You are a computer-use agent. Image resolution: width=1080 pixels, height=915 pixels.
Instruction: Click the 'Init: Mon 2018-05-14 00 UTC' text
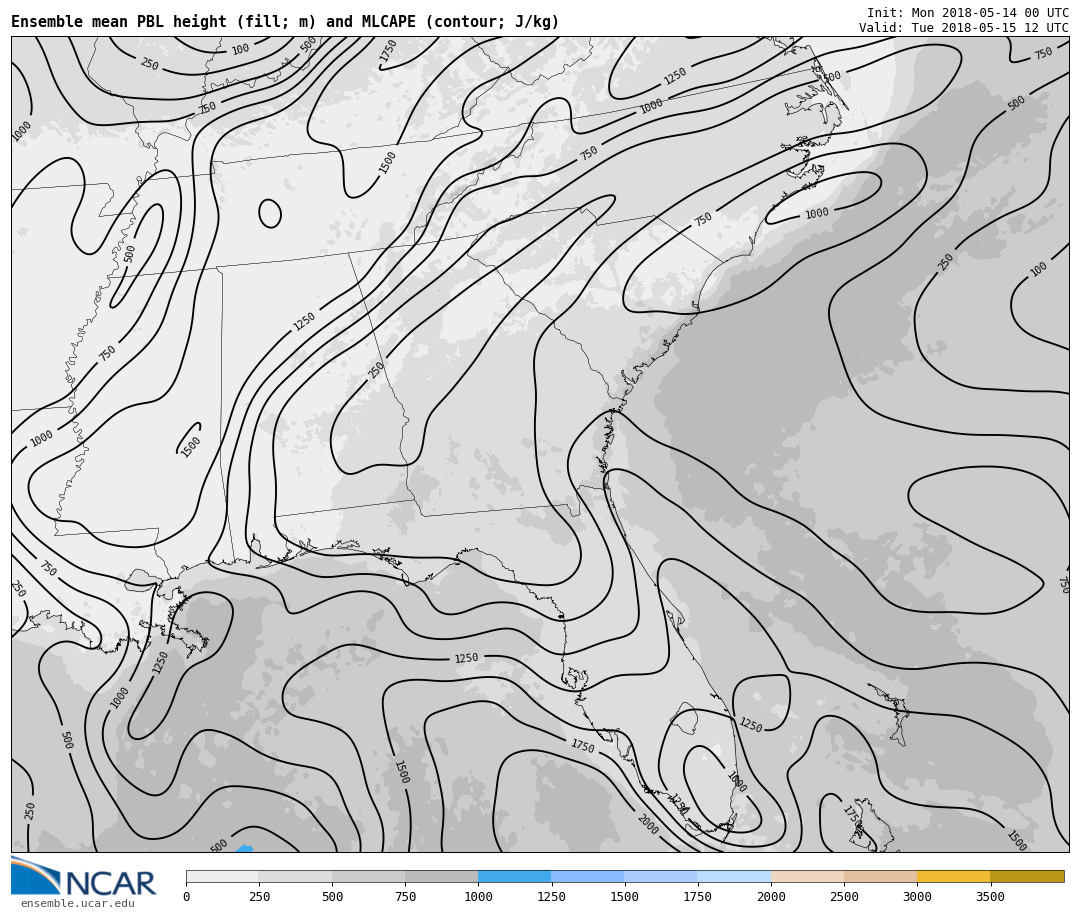(x=968, y=12)
